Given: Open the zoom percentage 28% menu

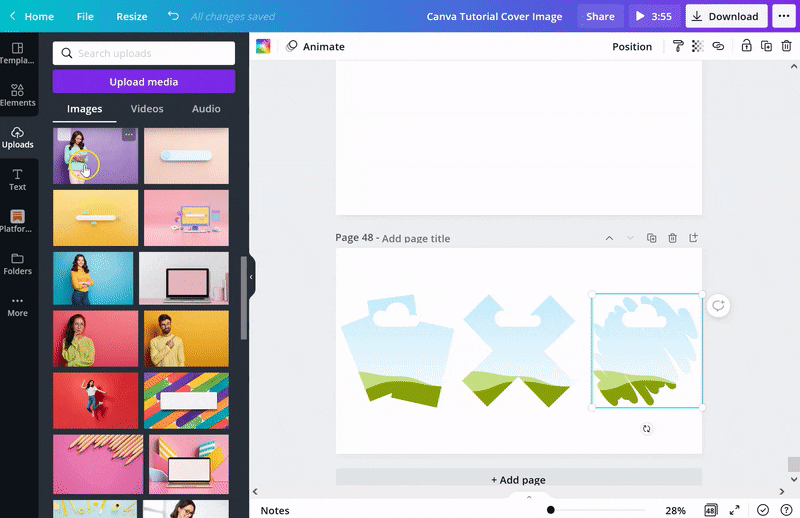Looking at the screenshot, I should 676,510.
